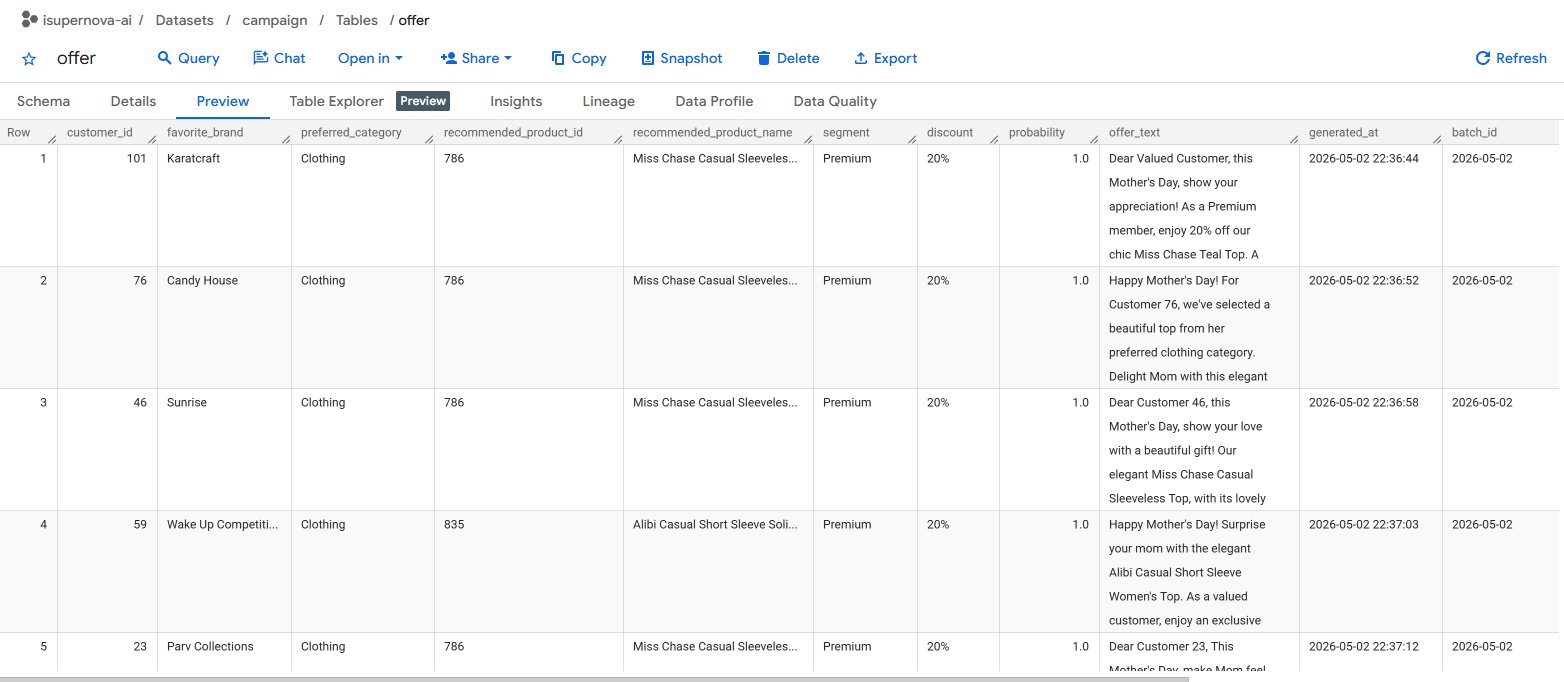Delete the offer table

pos(788,58)
